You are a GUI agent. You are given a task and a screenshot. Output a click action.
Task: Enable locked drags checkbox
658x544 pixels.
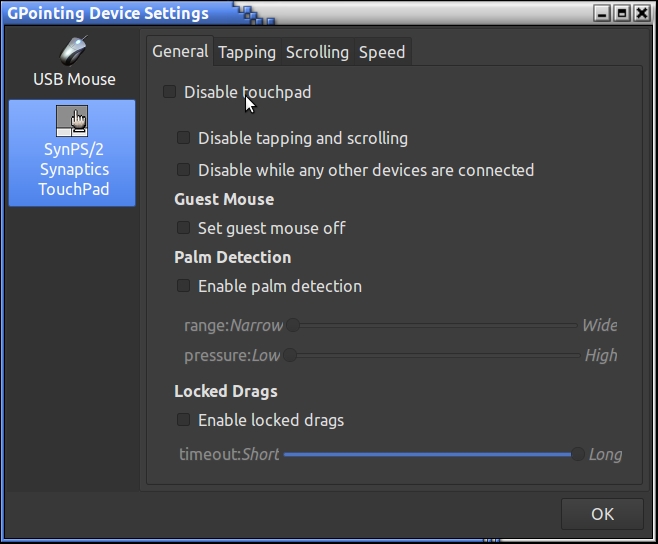184,420
